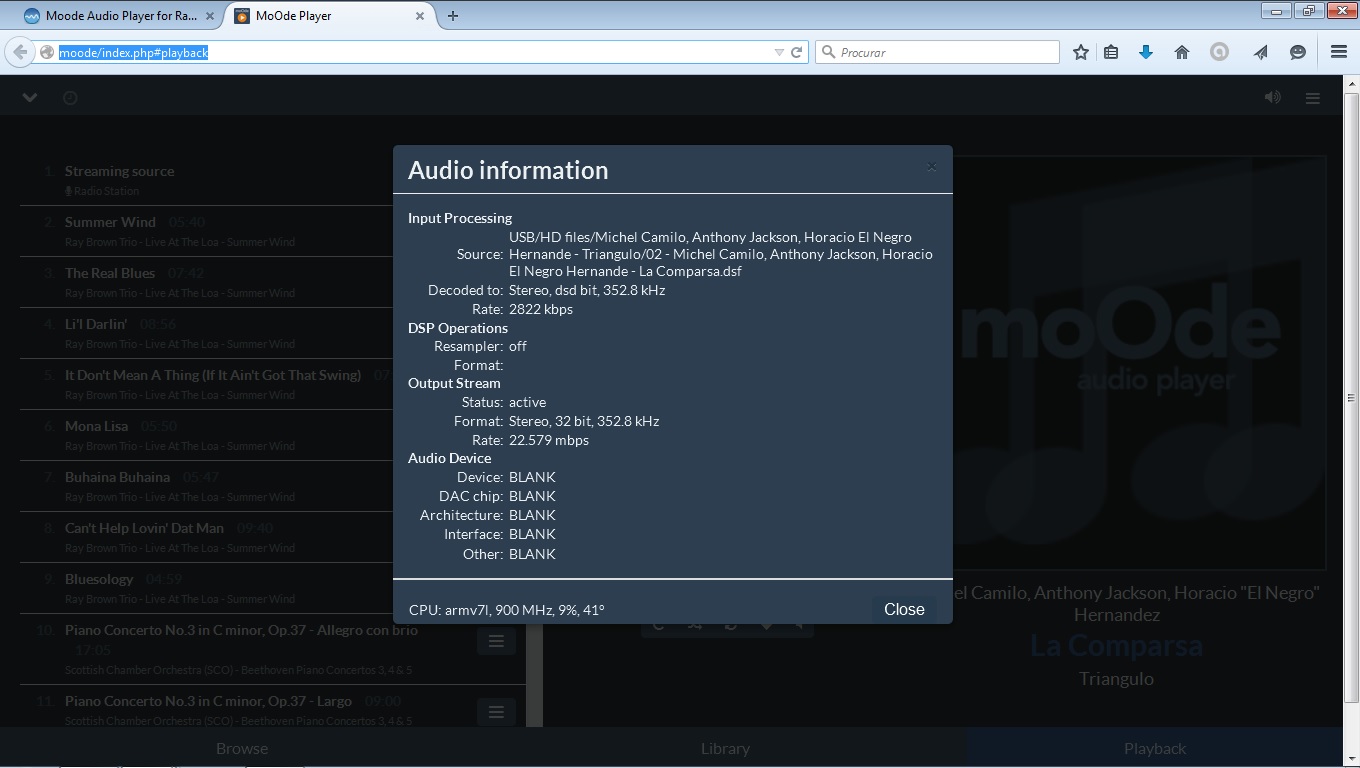This screenshot has width=1360, height=768.
Task: Open the Browse panel tab
Action: click(x=242, y=748)
